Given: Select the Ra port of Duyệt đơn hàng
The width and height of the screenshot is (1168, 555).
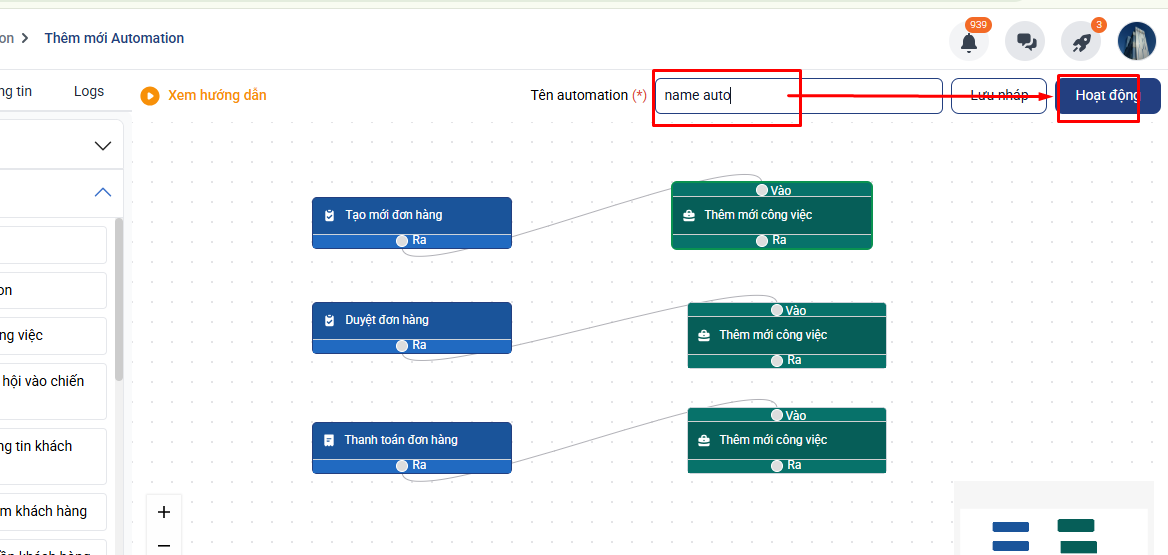Looking at the screenshot, I should [x=402, y=345].
